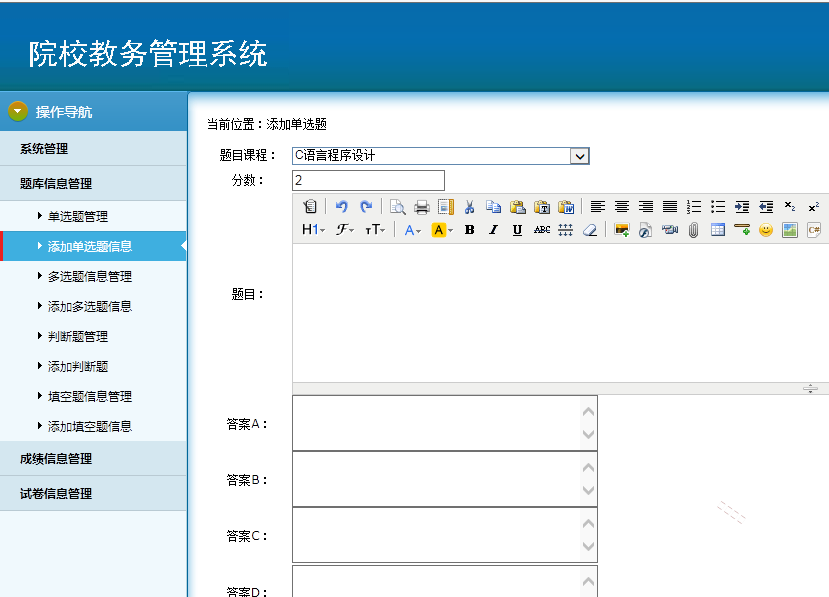Open the highlight background color picker
The height and width of the screenshot is (597, 829).
[442, 230]
